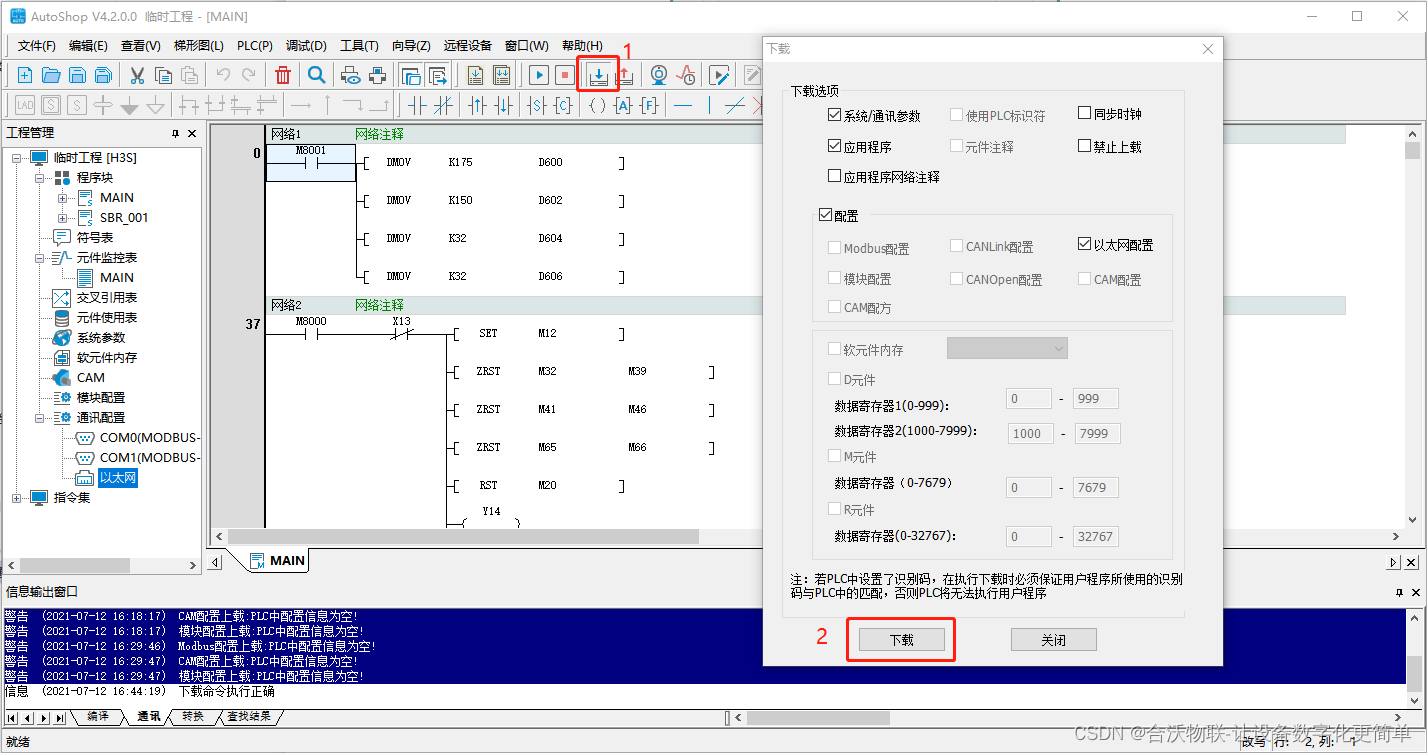Click the 数据寄存器1 start field 0
This screenshot has width=1427, height=753.
tap(1028, 399)
